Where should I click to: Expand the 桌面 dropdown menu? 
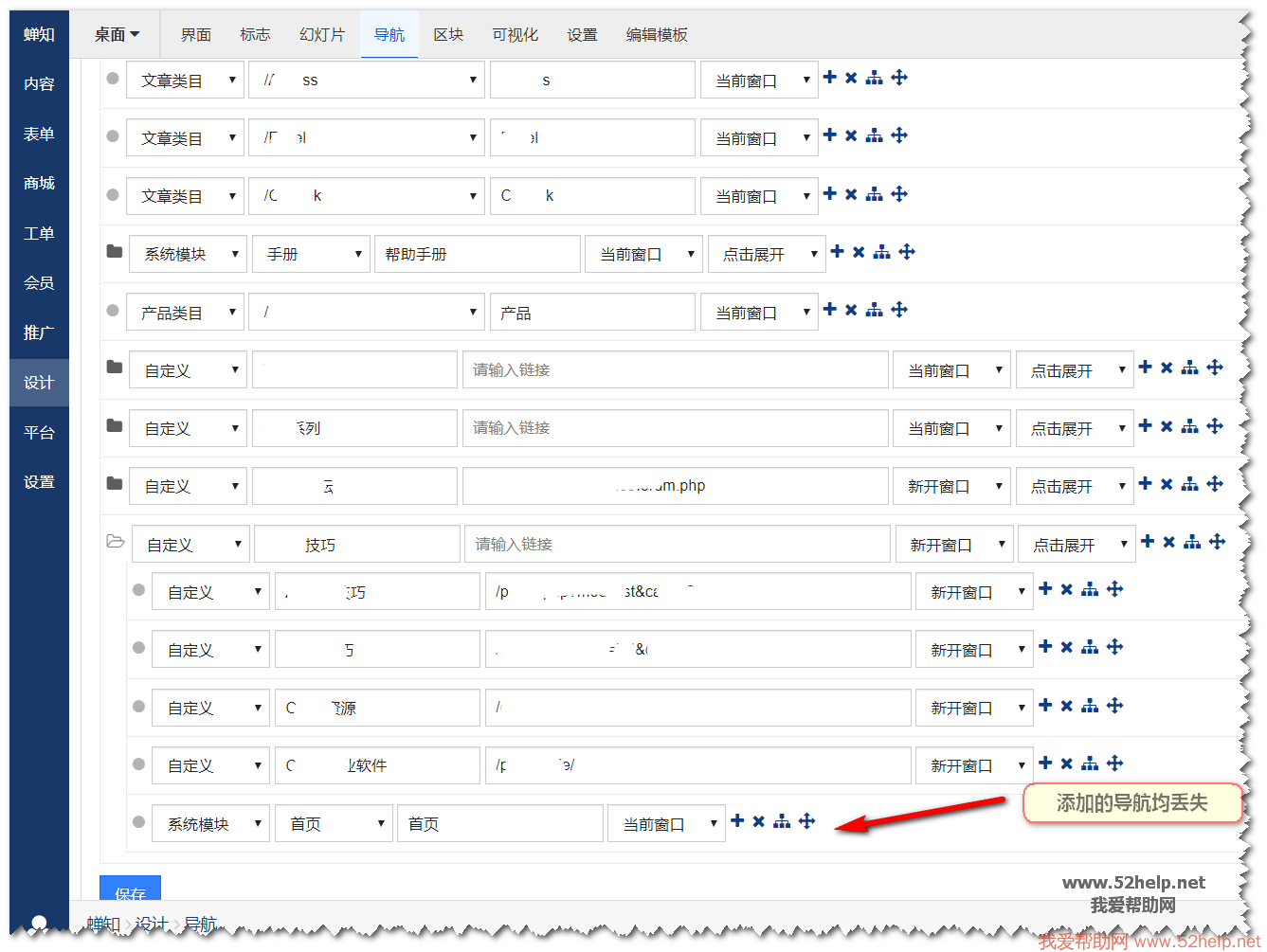pyautogui.click(x=117, y=35)
